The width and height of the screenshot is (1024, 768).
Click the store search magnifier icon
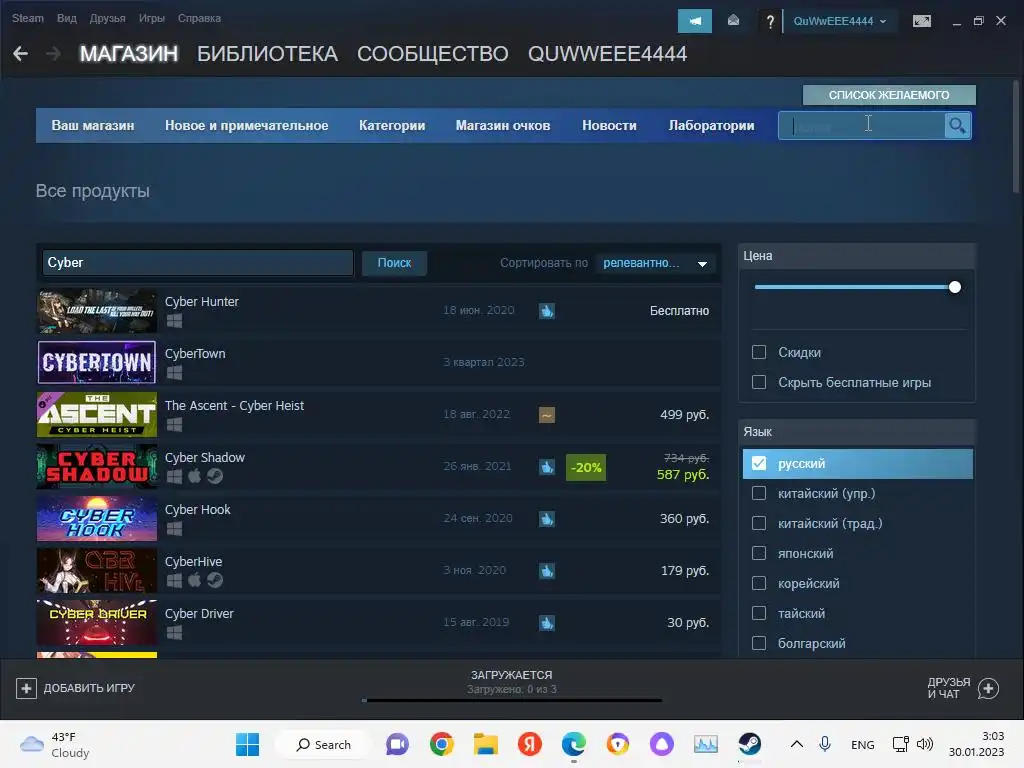click(x=957, y=125)
